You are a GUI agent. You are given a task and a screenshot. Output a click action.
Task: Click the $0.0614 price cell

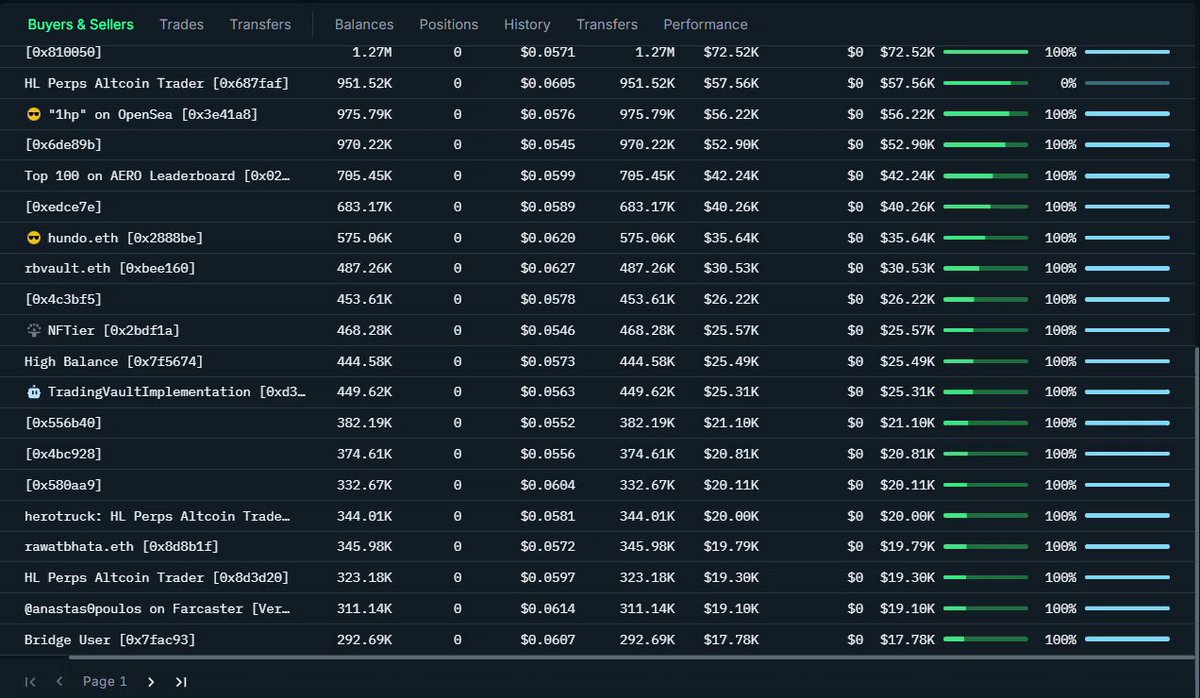tap(548, 609)
